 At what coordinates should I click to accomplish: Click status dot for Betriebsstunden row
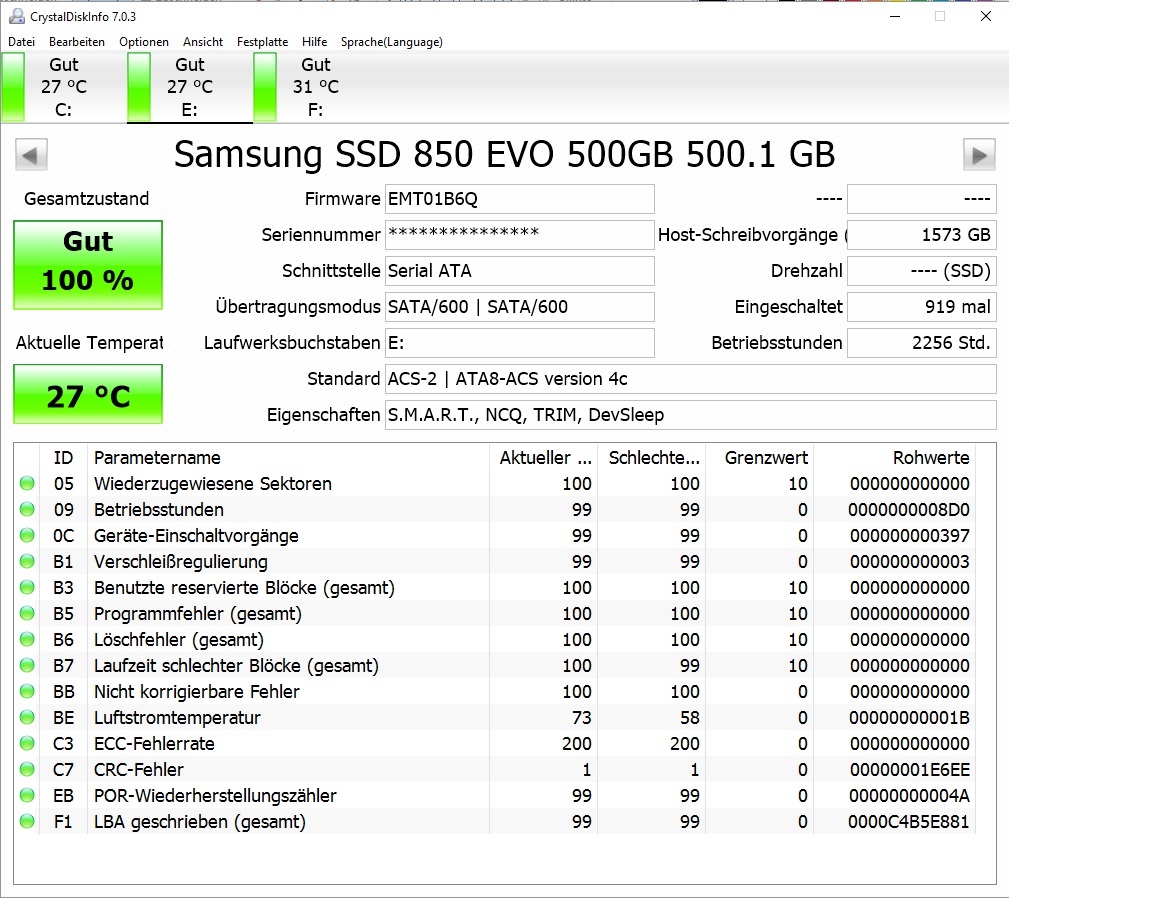coord(27,509)
